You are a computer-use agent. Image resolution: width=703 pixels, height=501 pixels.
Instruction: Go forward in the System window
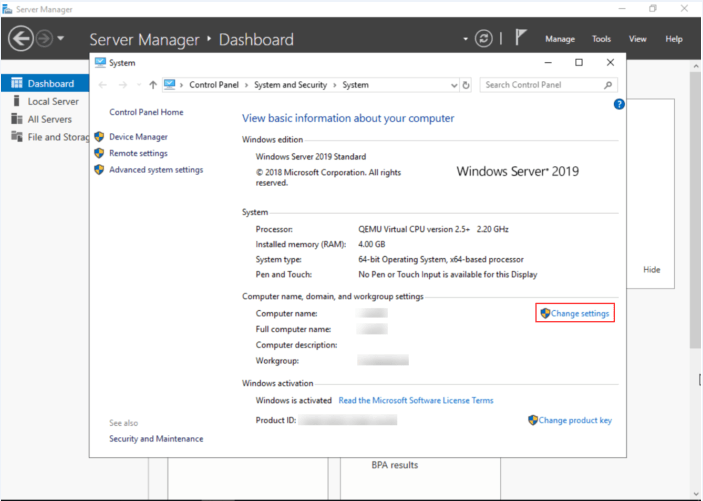(123, 85)
